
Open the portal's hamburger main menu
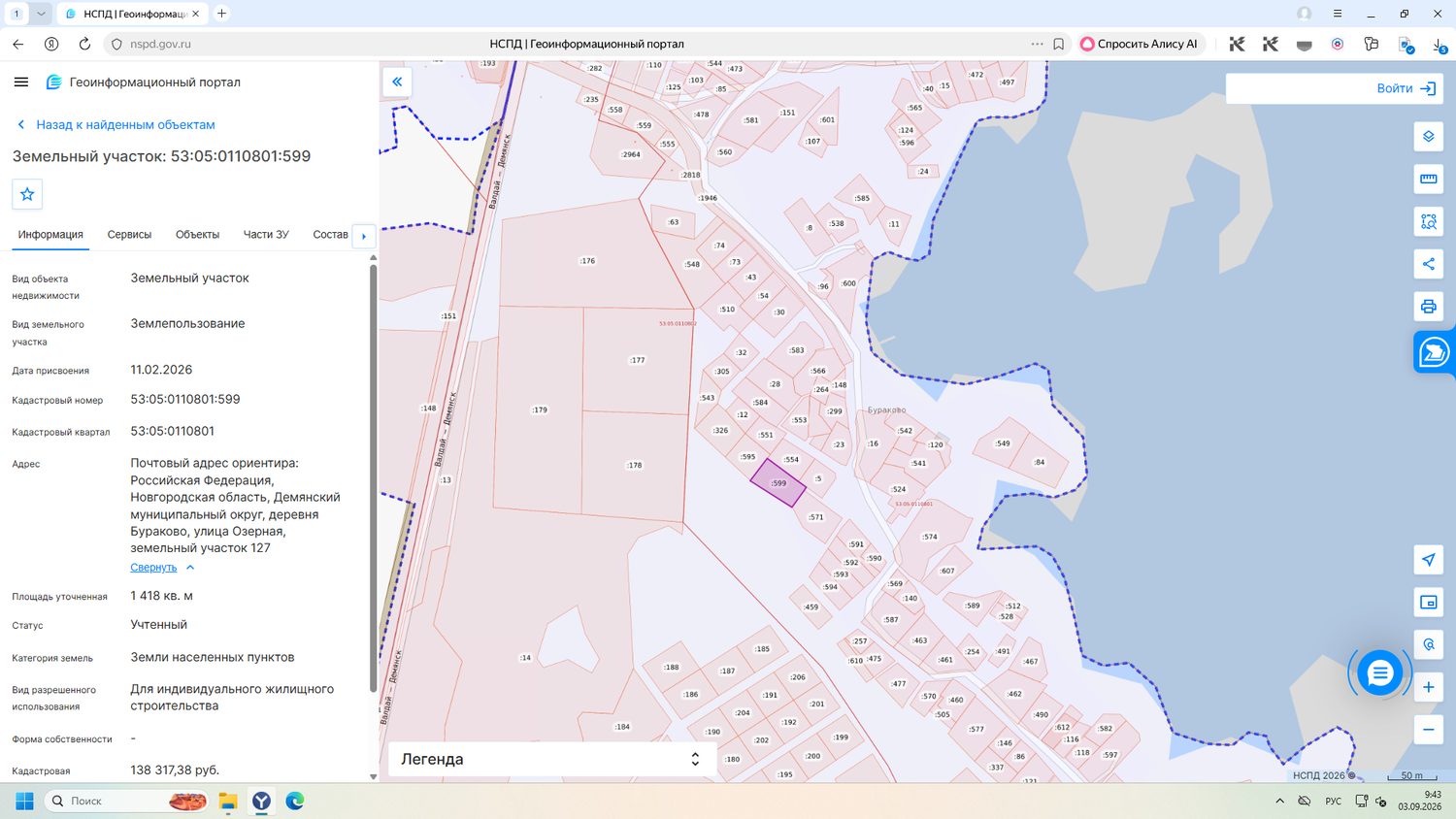click(x=21, y=82)
